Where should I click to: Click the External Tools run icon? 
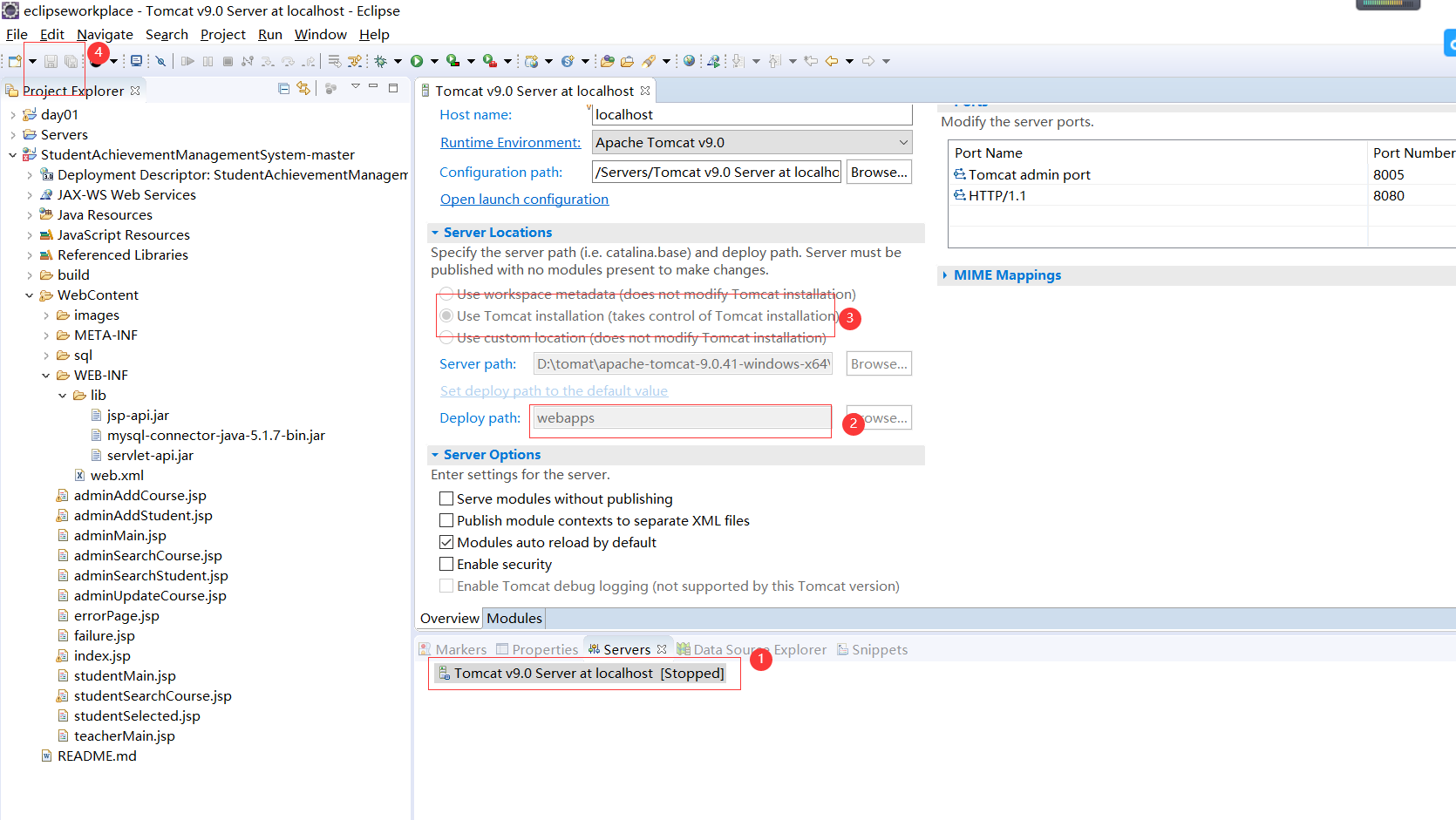click(x=490, y=61)
